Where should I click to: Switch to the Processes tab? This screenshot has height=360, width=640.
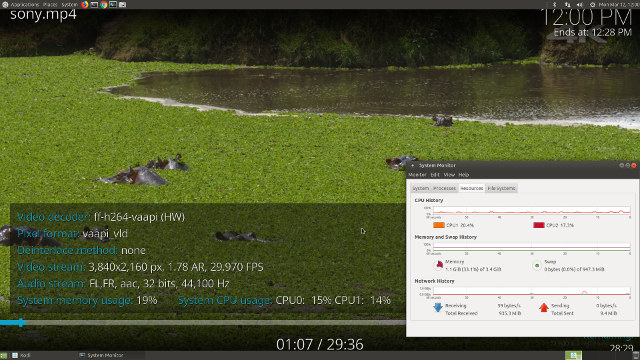[444, 188]
